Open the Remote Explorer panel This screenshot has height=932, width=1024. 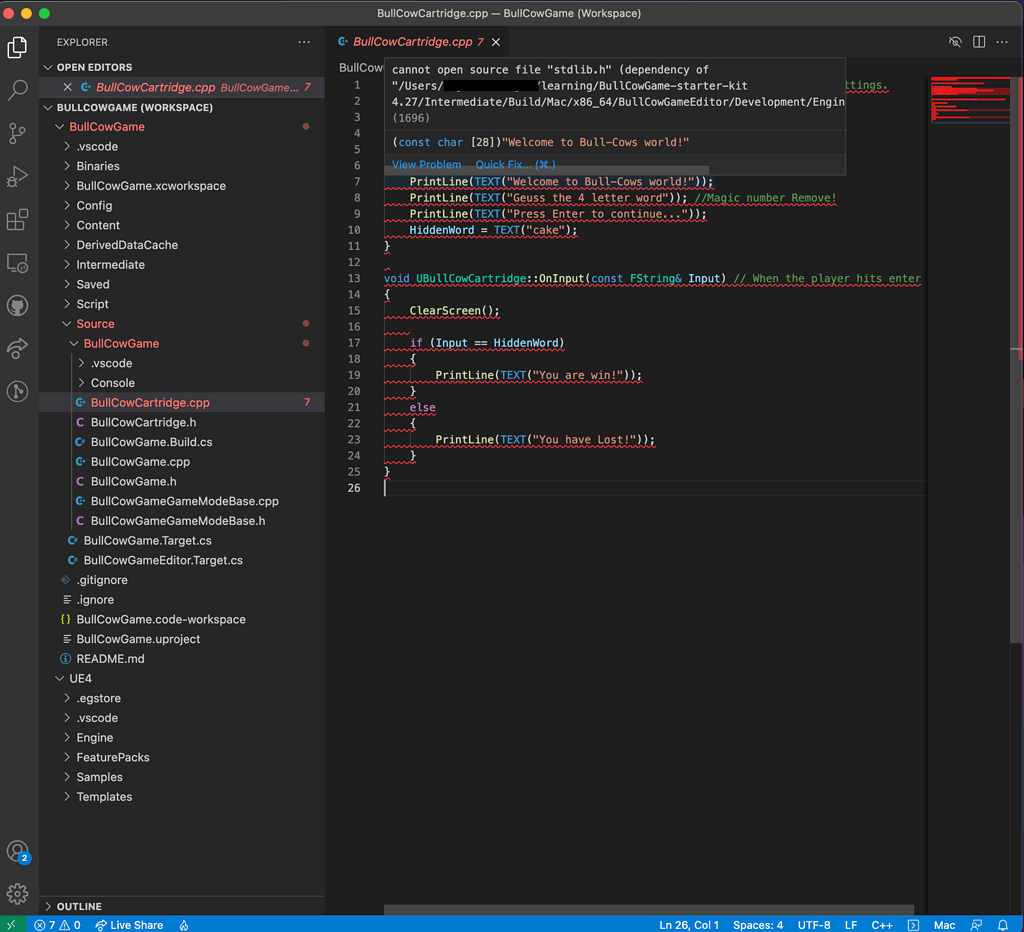[x=17, y=262]
